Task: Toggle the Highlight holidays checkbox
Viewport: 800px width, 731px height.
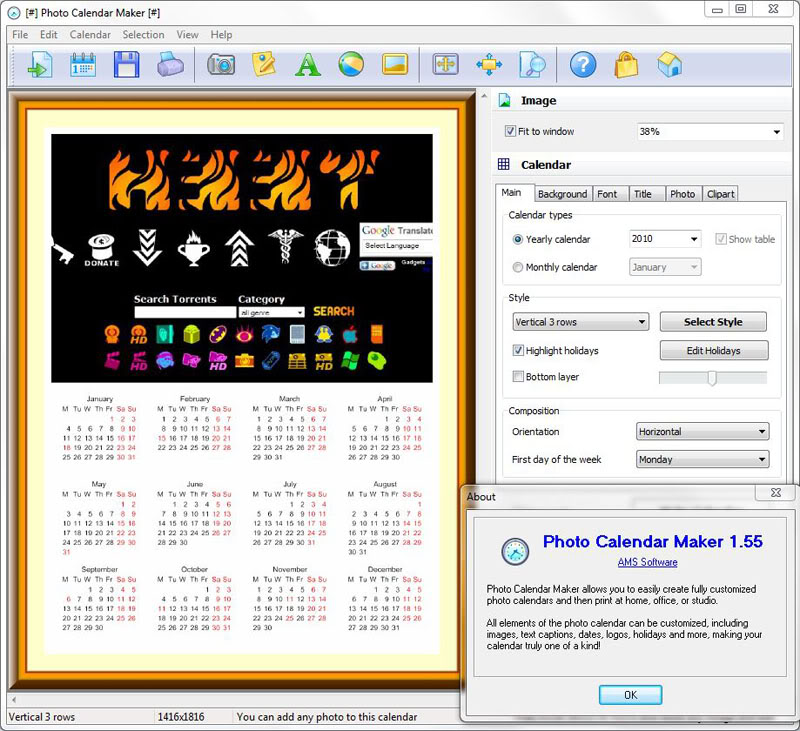Action: click(518, 350)
